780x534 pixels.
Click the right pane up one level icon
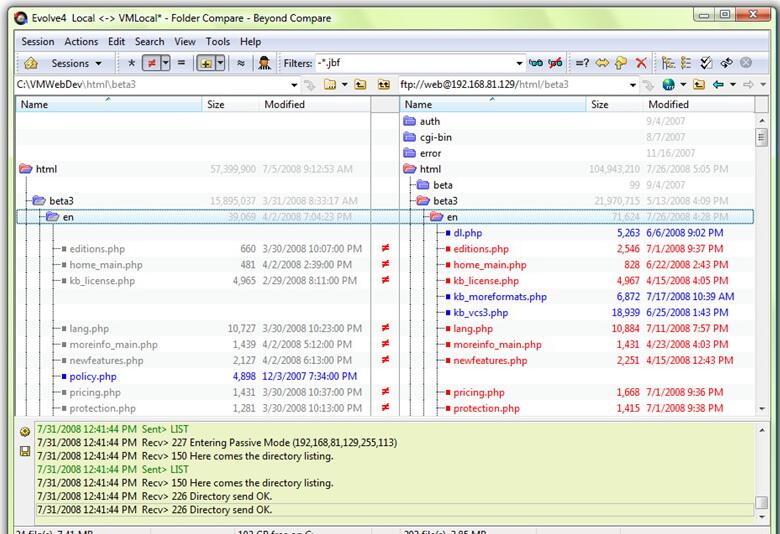point(699,85)
